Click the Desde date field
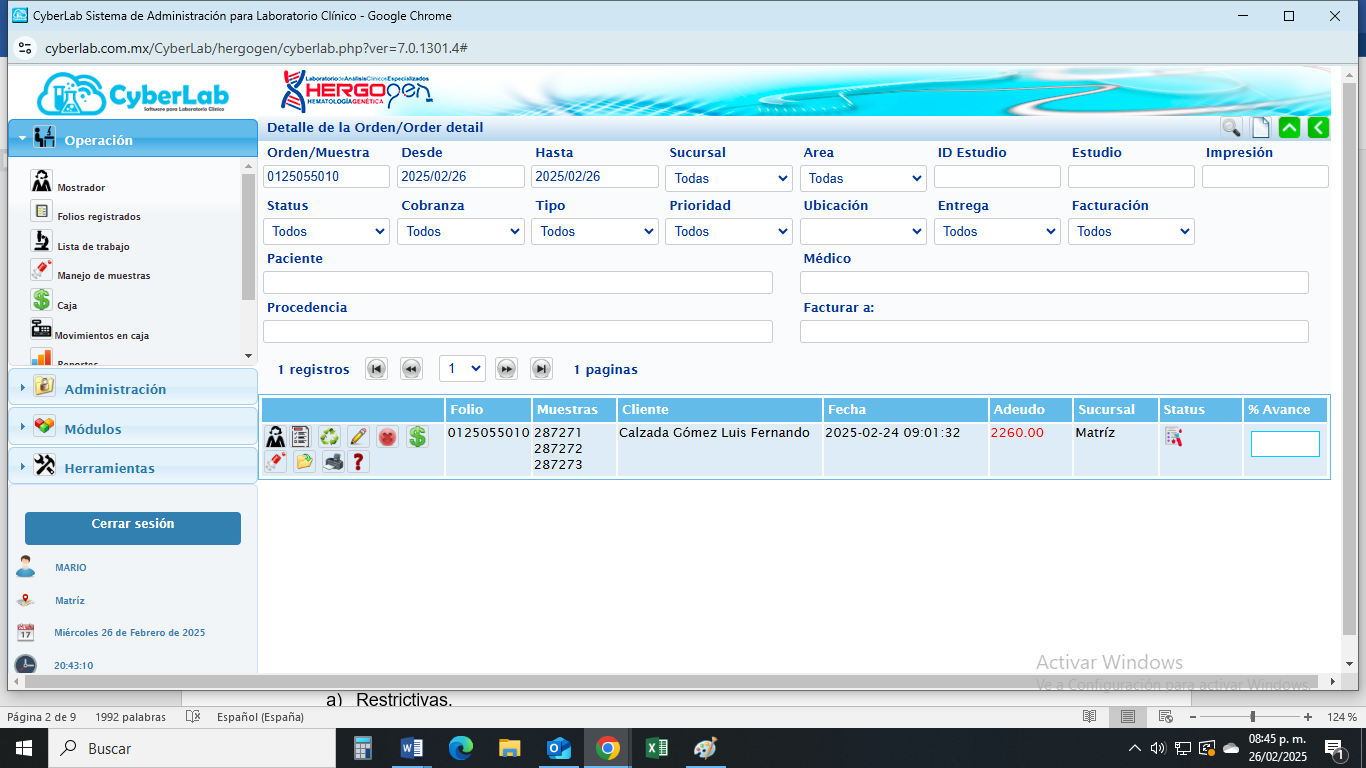This screenshot has width=1366, height=768. tap(461, 177)
